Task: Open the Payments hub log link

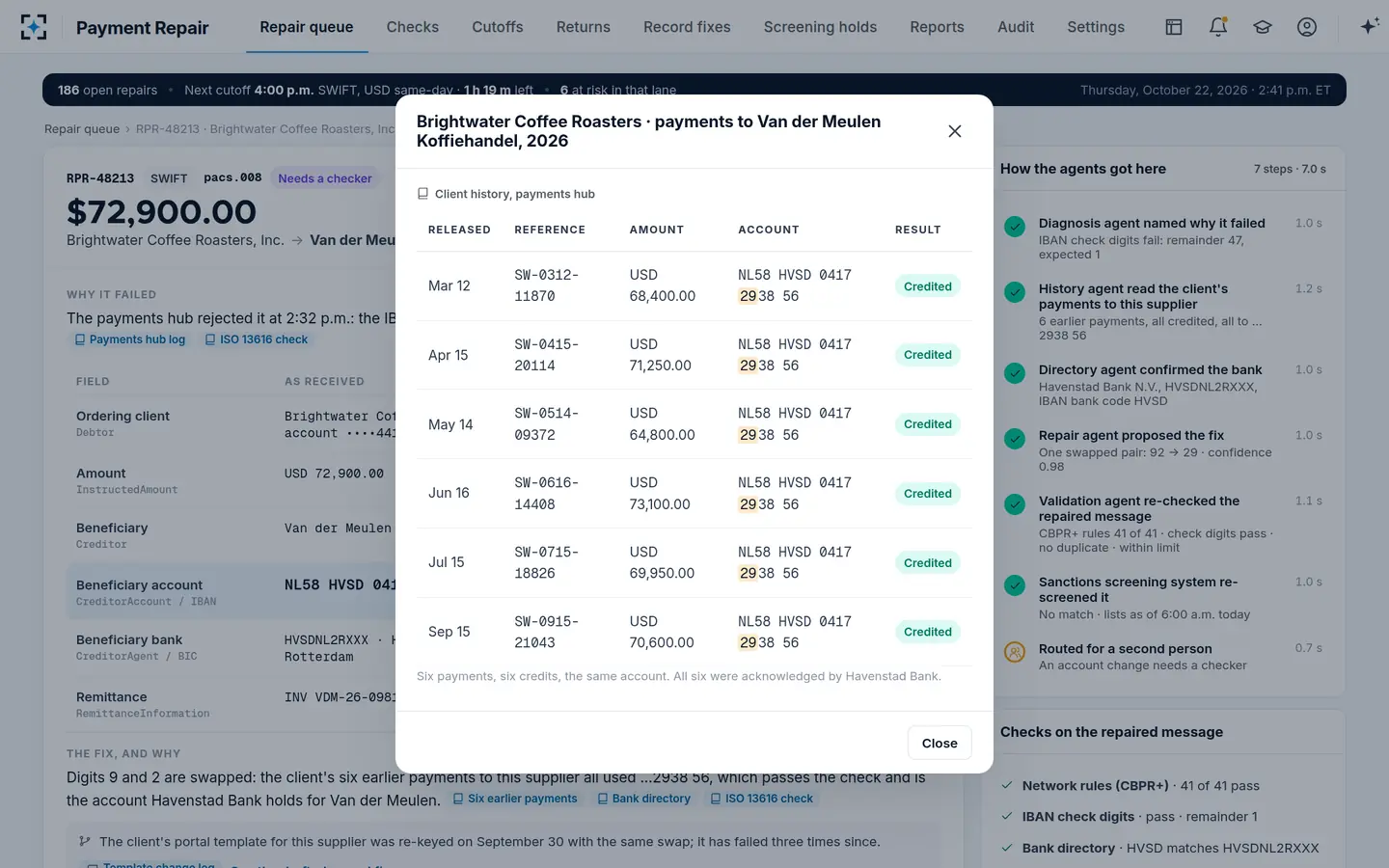Action: [x=130, y=339]
